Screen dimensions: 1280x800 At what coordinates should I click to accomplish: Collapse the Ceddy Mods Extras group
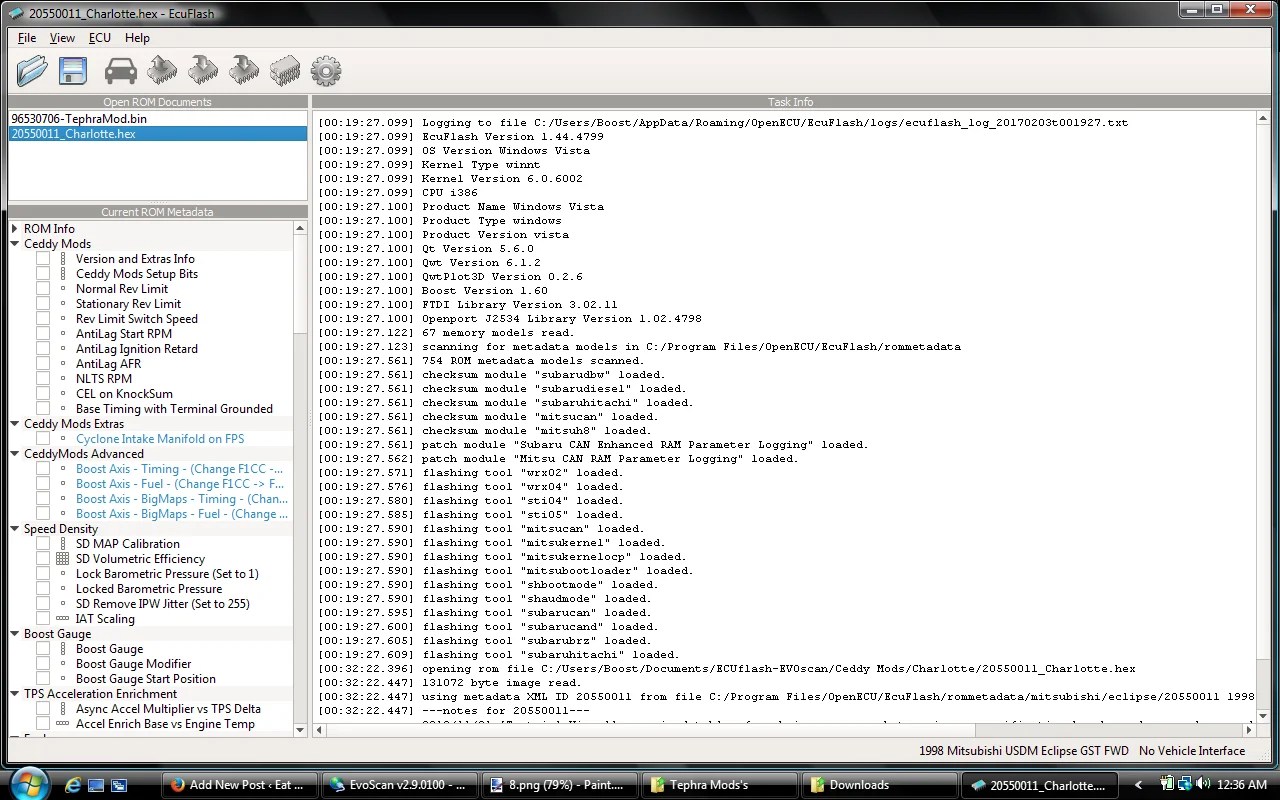point(15,424)
